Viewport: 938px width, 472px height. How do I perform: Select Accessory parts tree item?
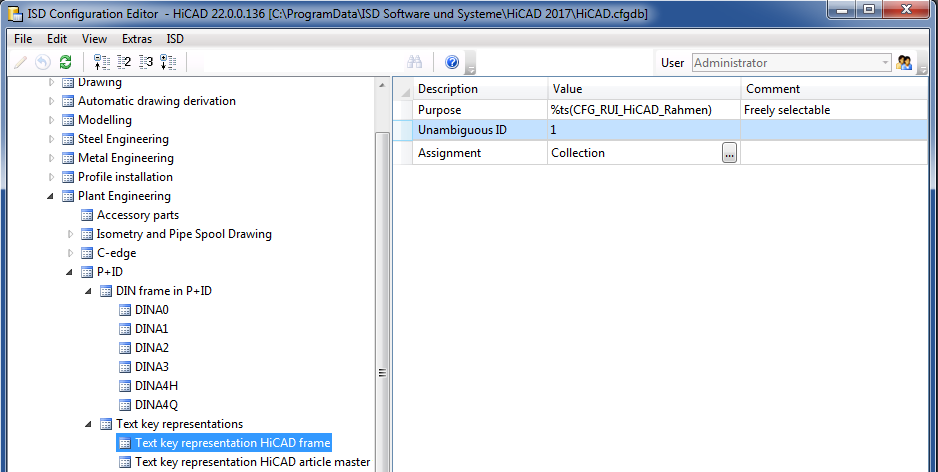138,215
